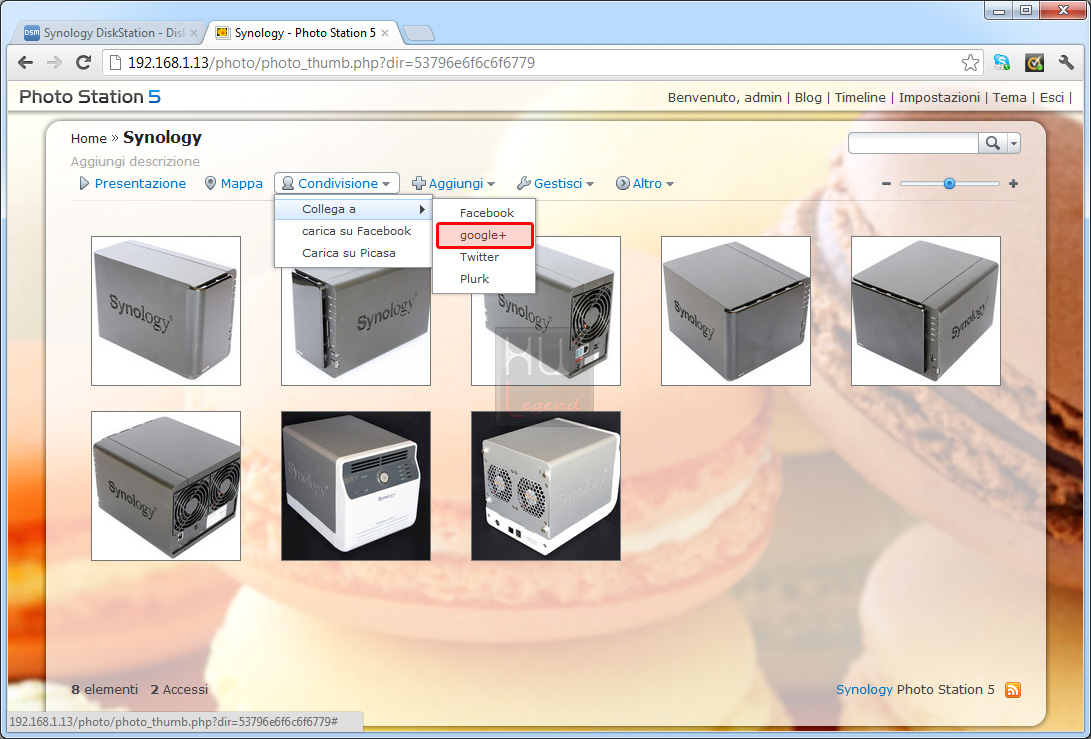
Task: Open Impostazioni settings
Action: pyautogui.click(x=939, y=97)
